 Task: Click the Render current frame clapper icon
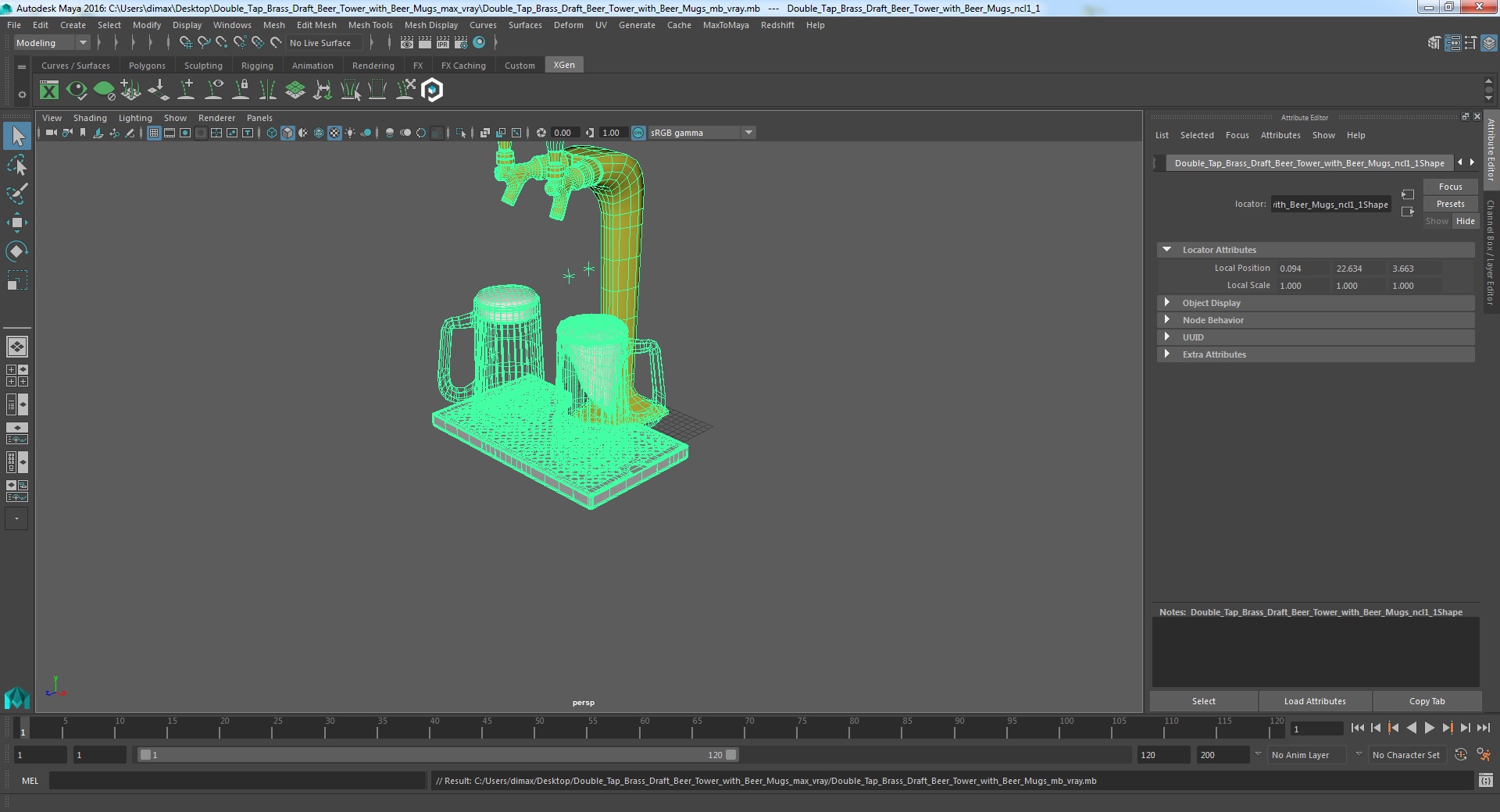[425, 43]
